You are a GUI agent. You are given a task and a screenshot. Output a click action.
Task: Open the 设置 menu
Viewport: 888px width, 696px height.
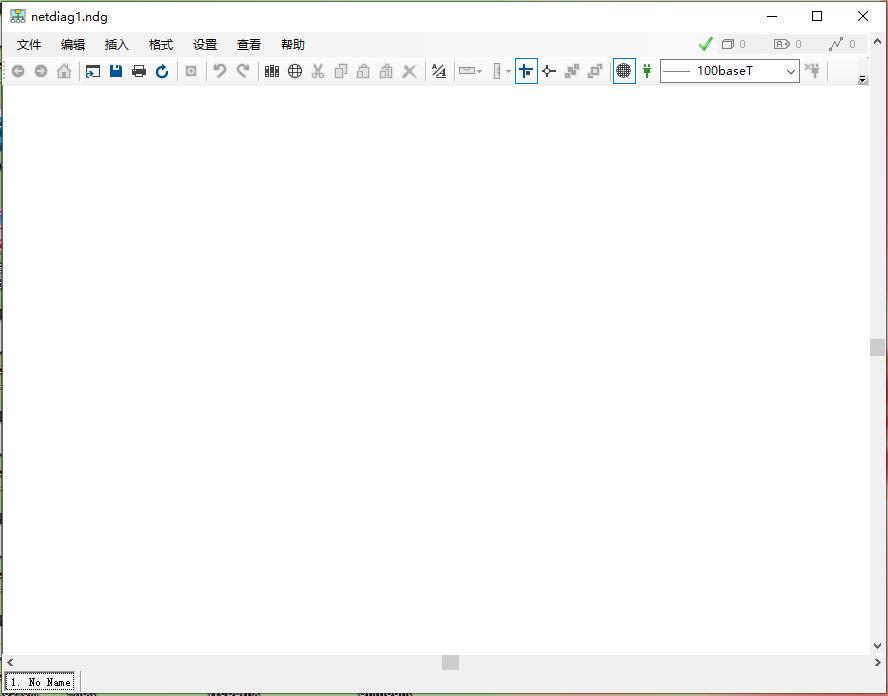(x=205, y=45)
